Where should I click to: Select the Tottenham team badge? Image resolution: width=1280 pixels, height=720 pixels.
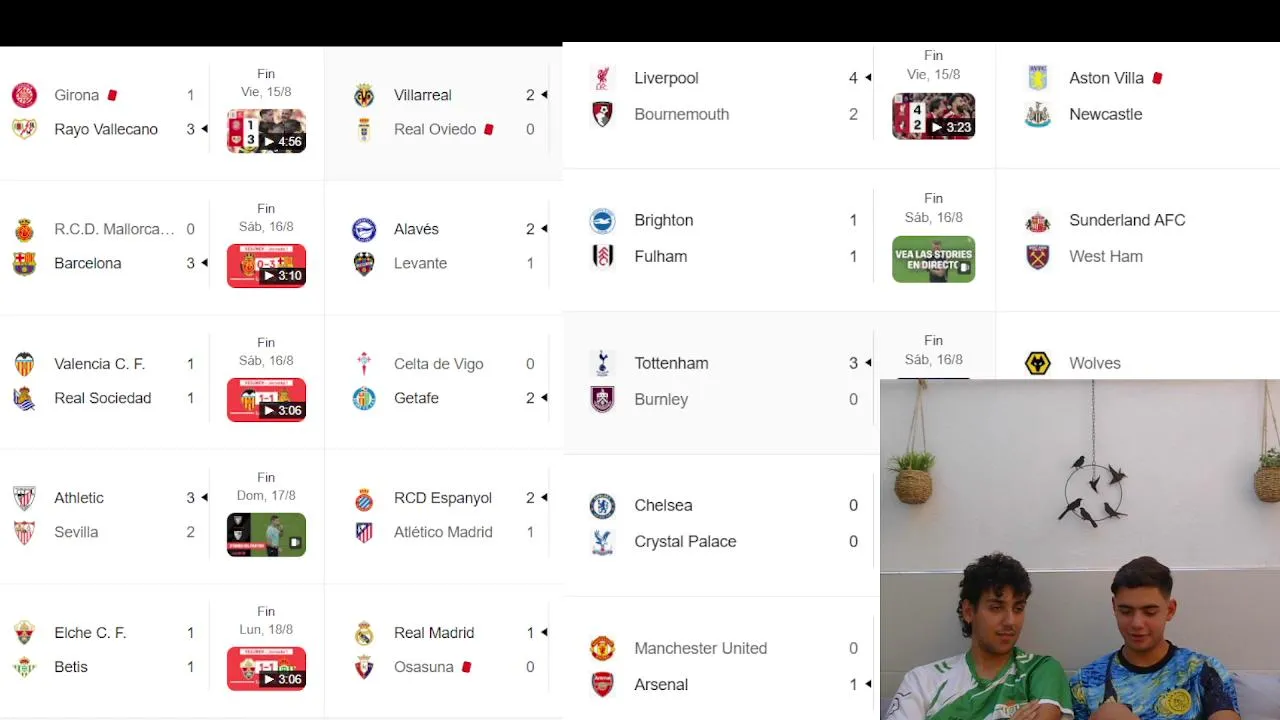click(x=602, y=363)
